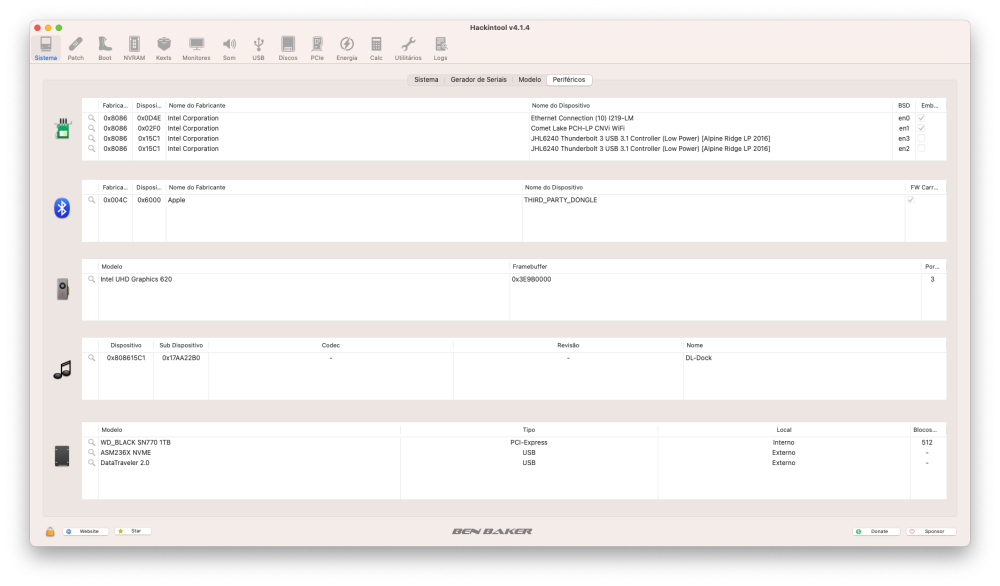Click magnifier beside DL-Dock audio row
The image size is (1000, 586).
91,358
